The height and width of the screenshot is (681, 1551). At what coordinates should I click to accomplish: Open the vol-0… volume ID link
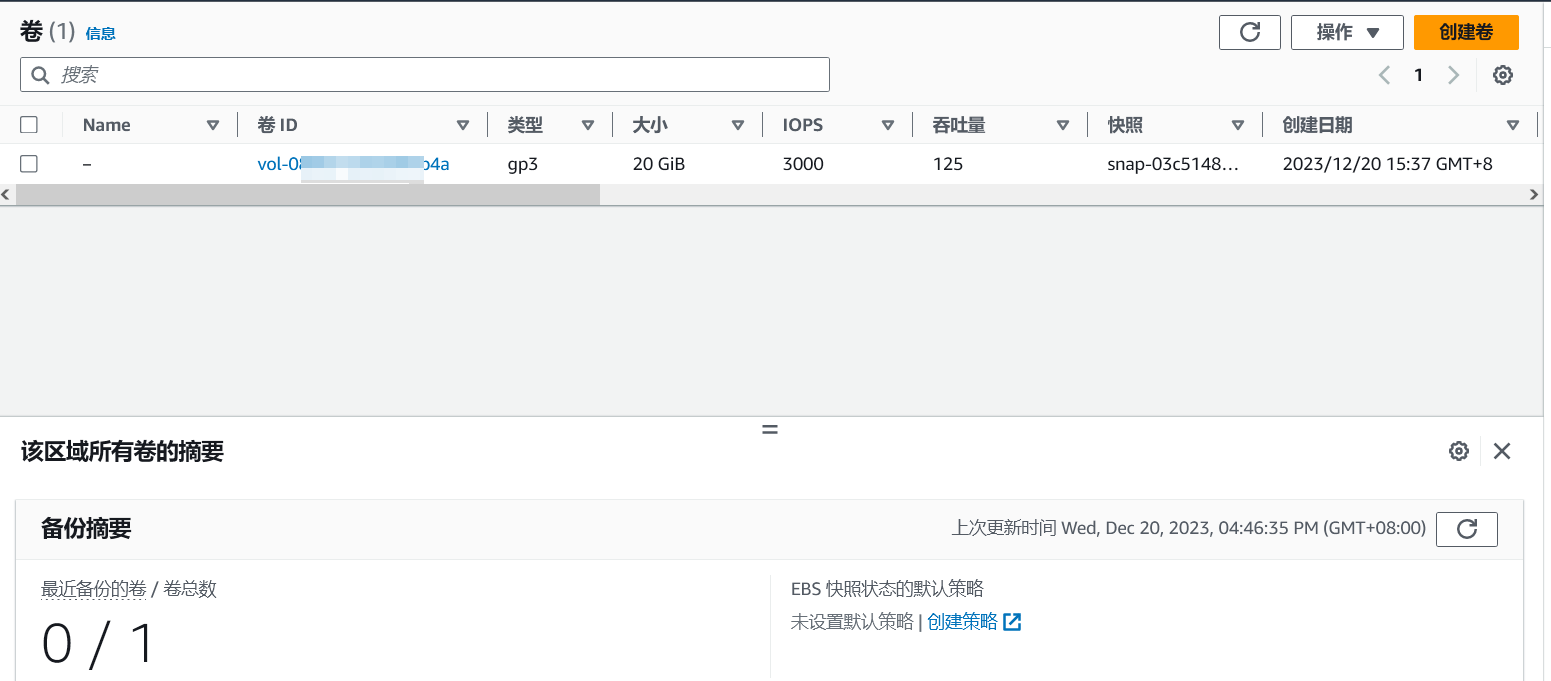click(x=353, y=164)
